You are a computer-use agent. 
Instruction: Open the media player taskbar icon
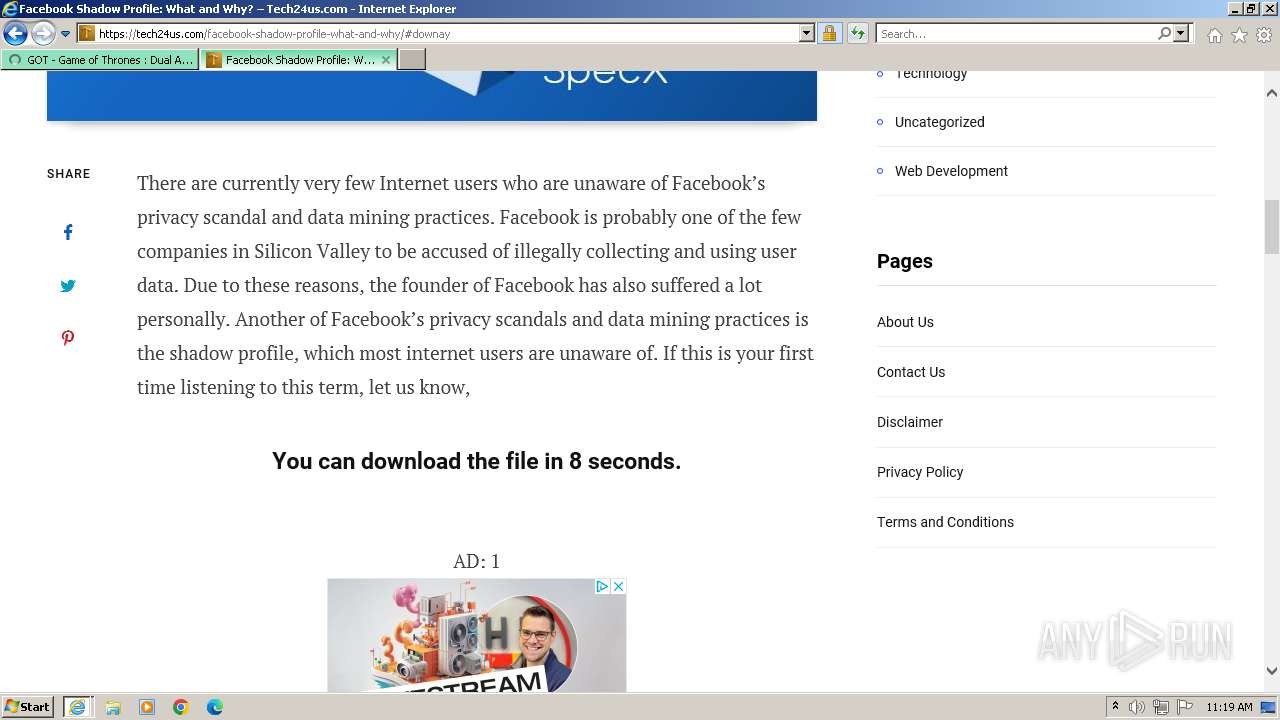click(x=147, y=707)
